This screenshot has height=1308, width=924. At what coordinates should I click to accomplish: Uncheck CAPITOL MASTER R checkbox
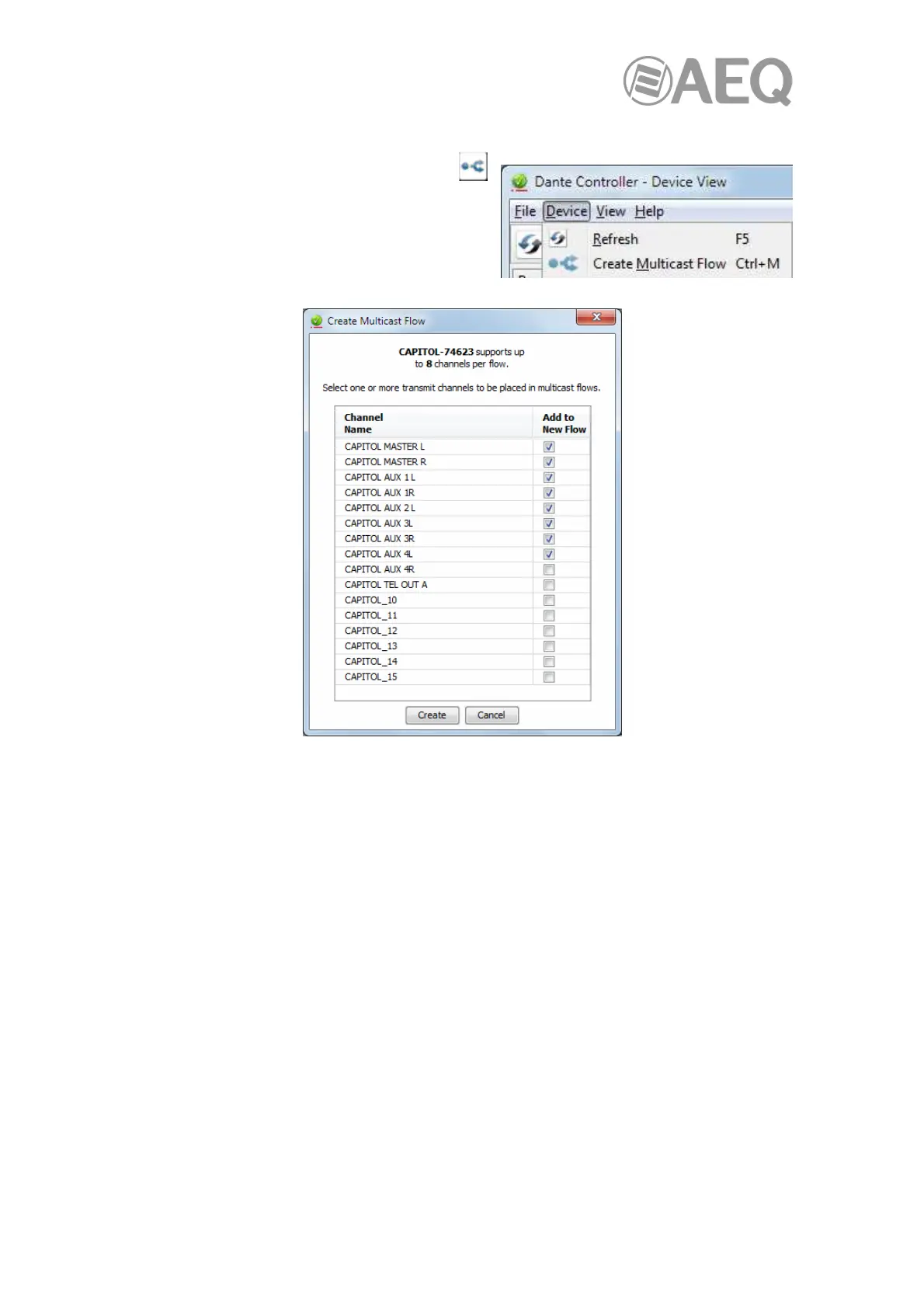coord(549,462)
